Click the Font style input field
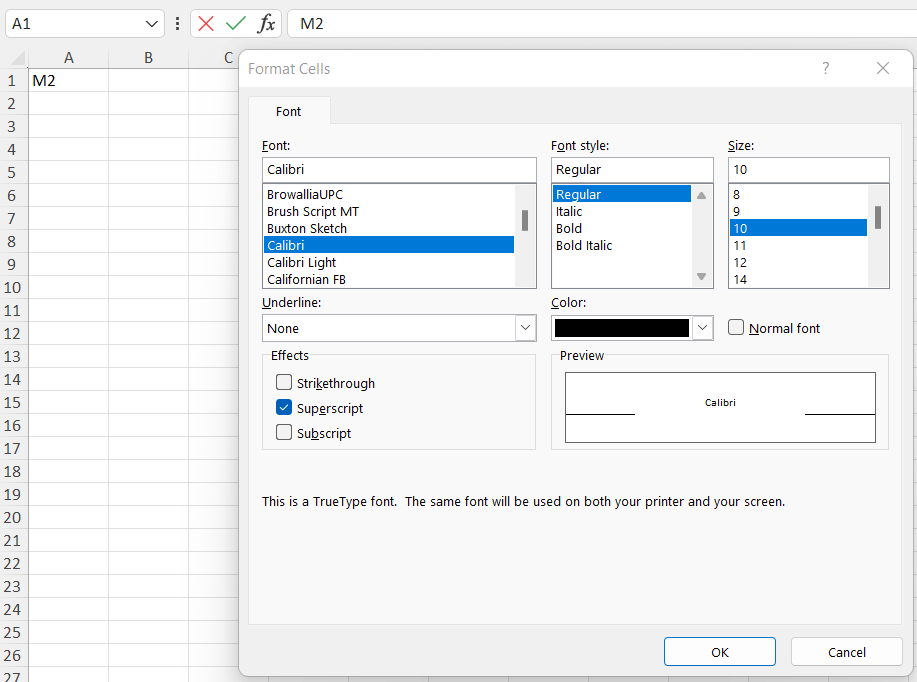This screenshot has width=917, height=682. tap(632, 170)
